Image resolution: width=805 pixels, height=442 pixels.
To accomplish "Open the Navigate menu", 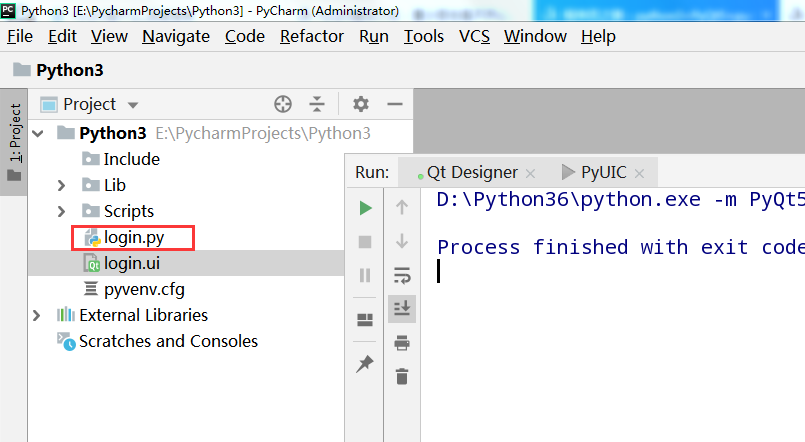I will click(176, 36).
